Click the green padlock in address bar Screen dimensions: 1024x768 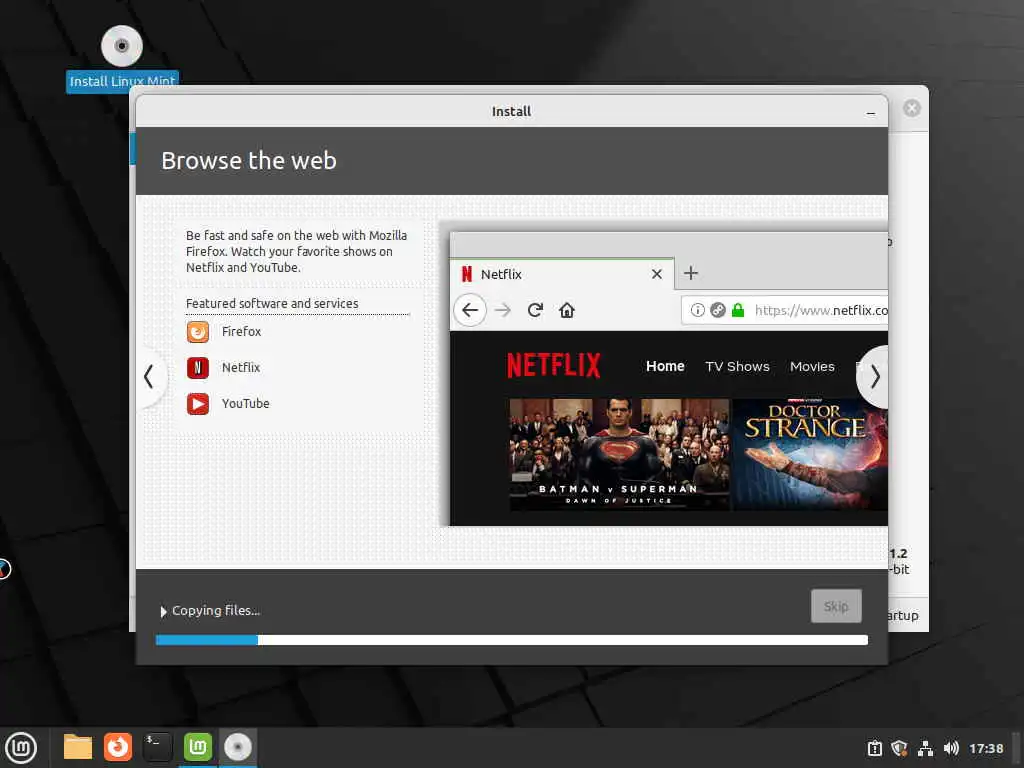[738, 310]
